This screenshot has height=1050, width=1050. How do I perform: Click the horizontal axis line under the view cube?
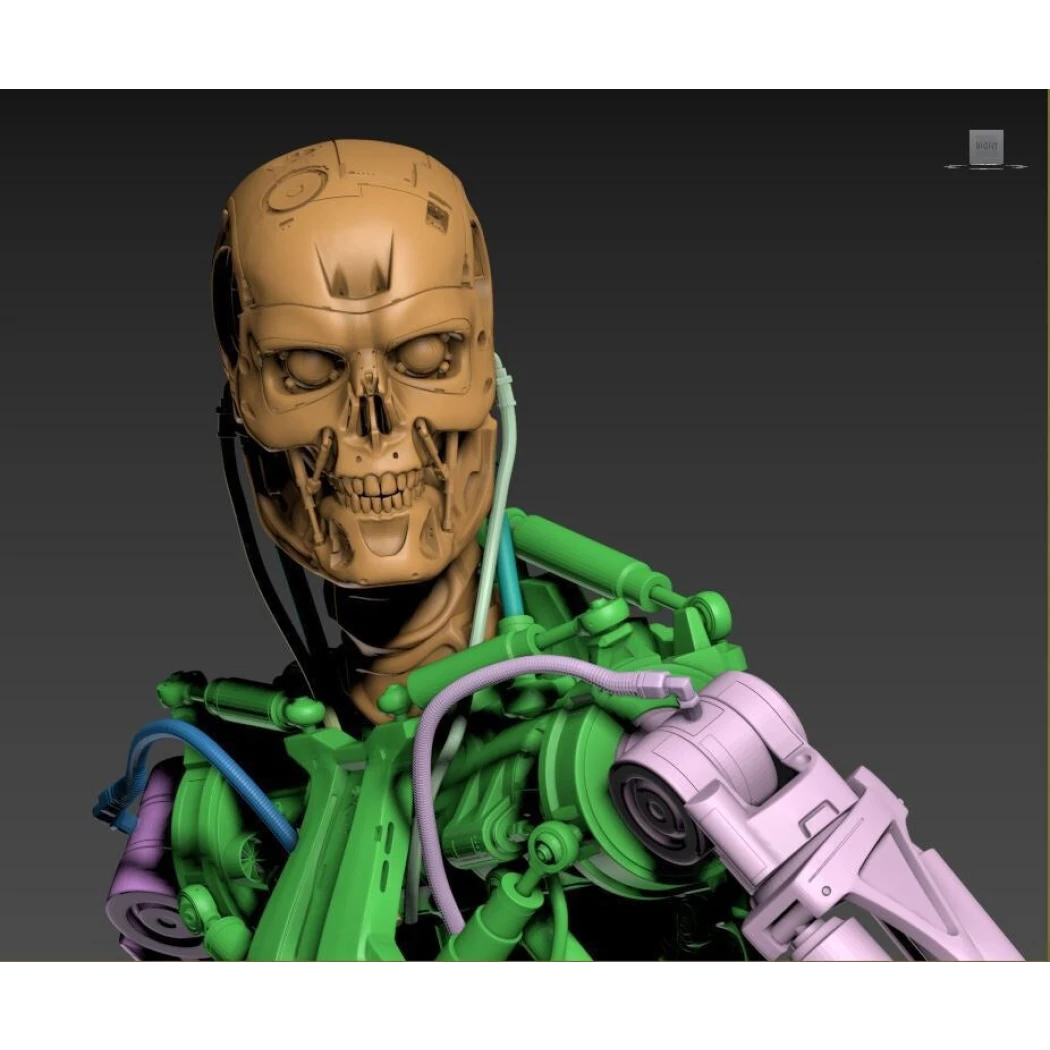click(985, 168)
